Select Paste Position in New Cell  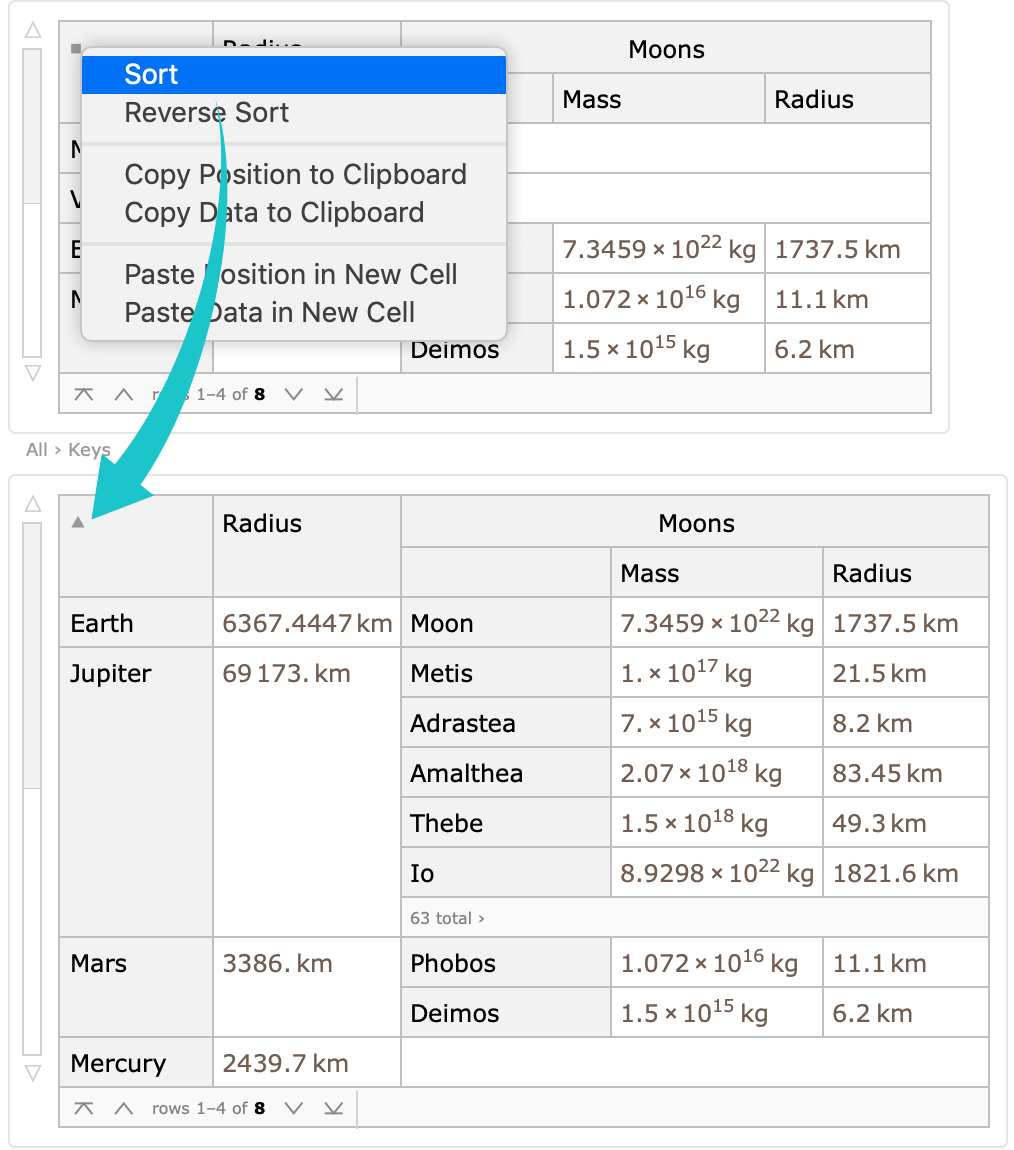294,274
